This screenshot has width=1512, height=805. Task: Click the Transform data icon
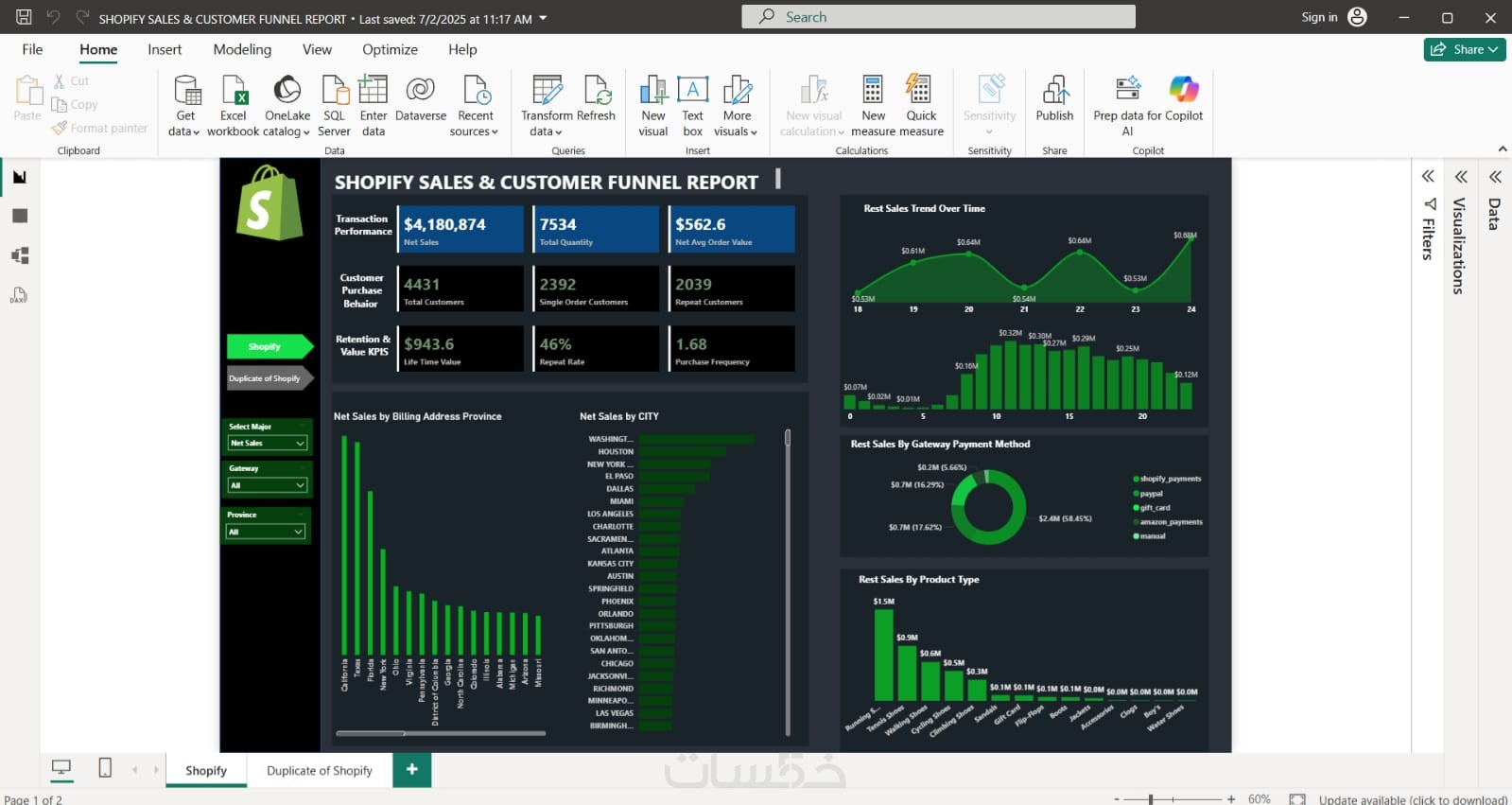pos(547,91)
